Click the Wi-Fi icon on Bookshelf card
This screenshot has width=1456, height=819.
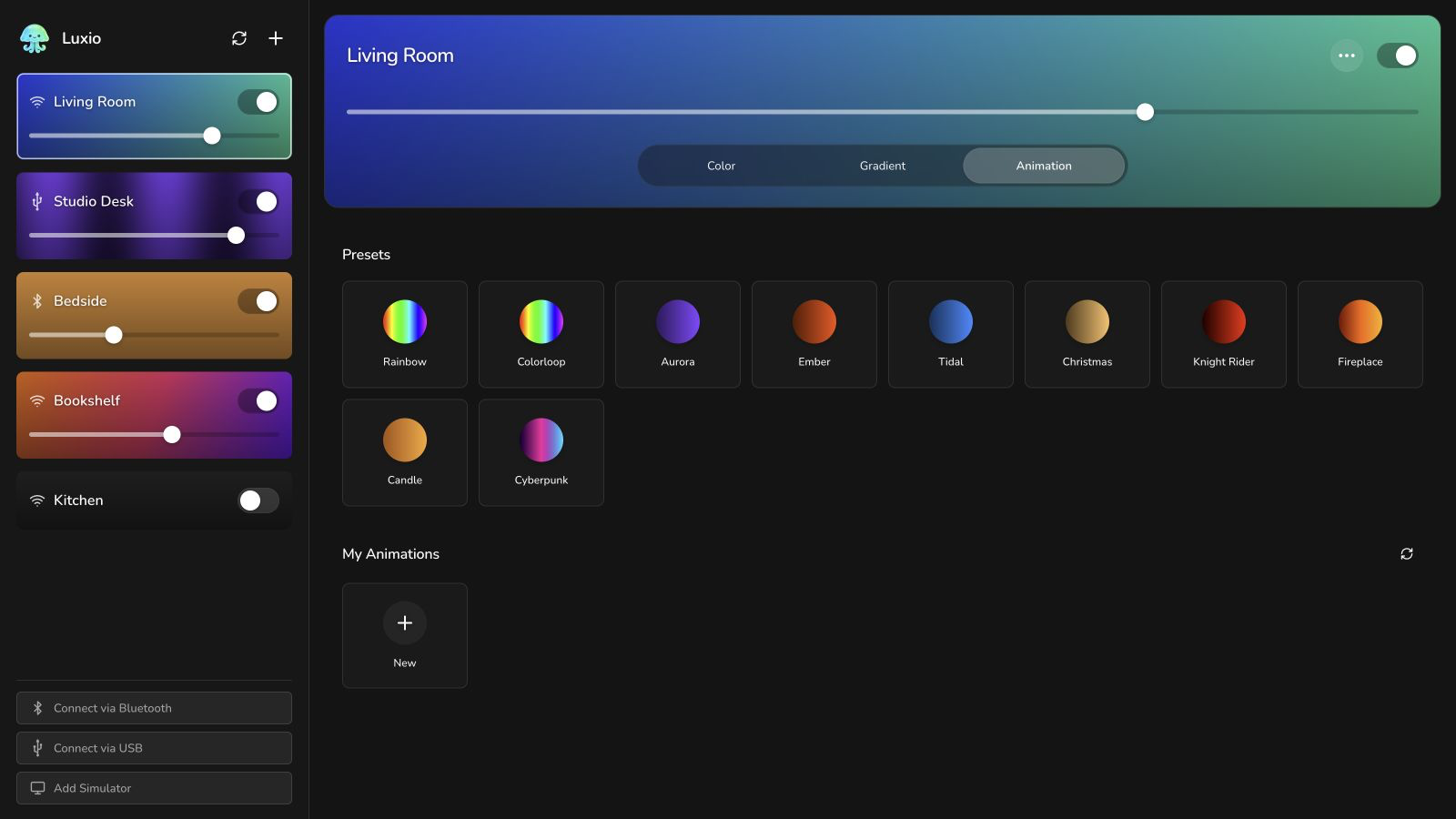(37, 400)
